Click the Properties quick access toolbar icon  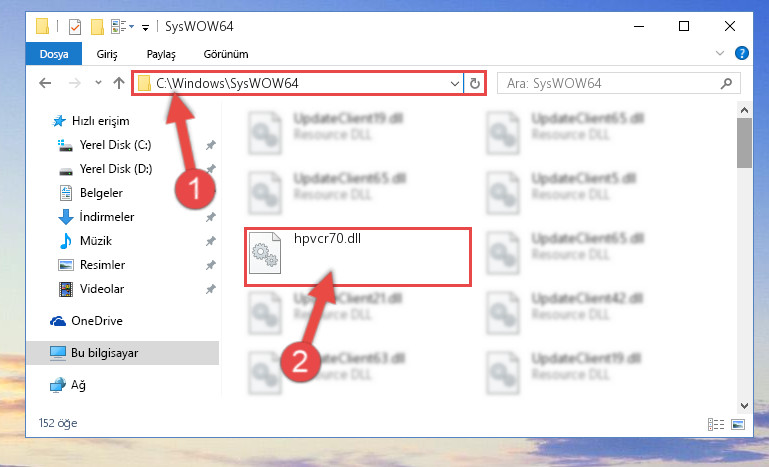(75, 26)
